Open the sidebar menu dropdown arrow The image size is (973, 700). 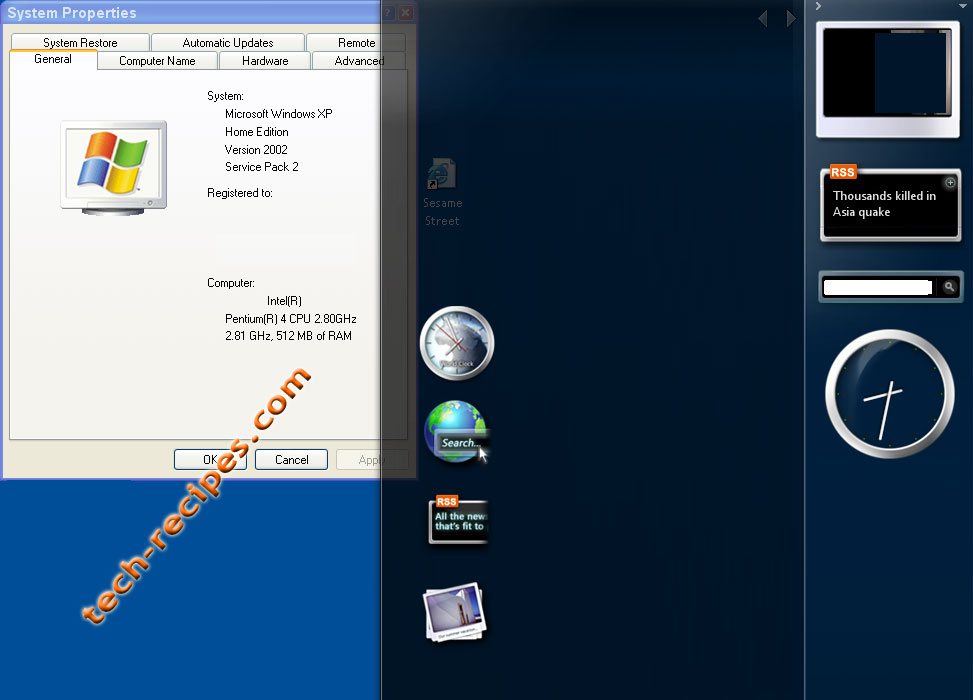click(962, 6)
